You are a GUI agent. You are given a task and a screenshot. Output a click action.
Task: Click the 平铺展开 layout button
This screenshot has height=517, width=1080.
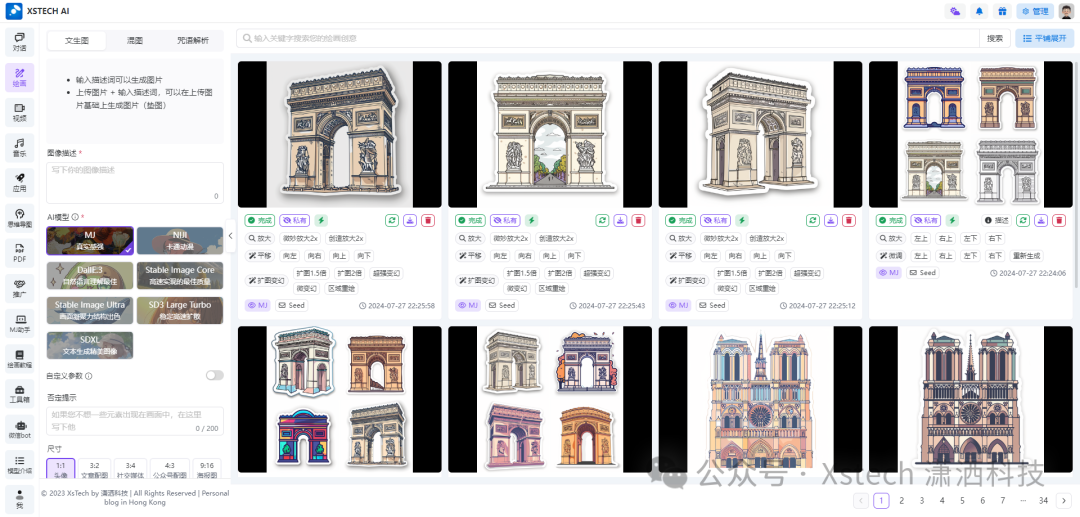click(1044, 39)
